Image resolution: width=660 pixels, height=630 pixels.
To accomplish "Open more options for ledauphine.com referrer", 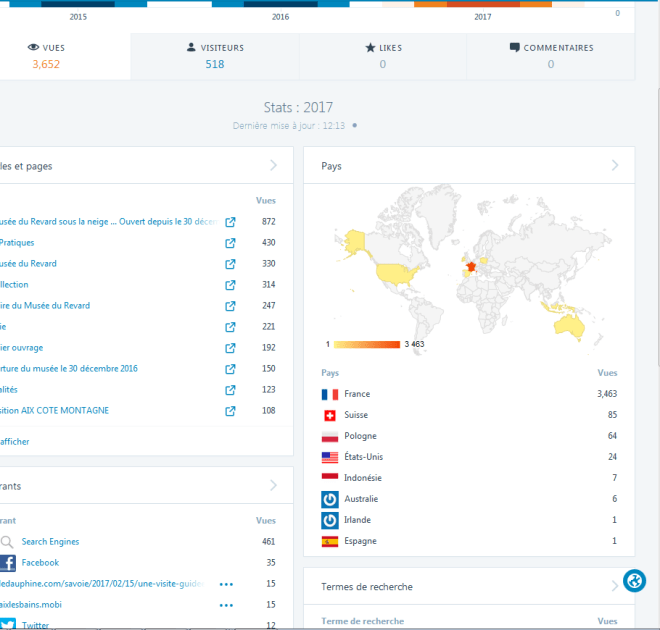I will pos(226,584).
